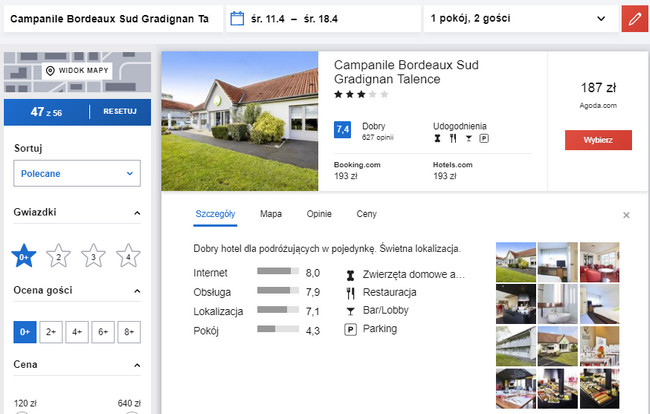Image resolution: width=650 pixels, height=414 pixels.
Task: Click the Lokalizacja 7,1 rating bar
Action: [278, 310]
